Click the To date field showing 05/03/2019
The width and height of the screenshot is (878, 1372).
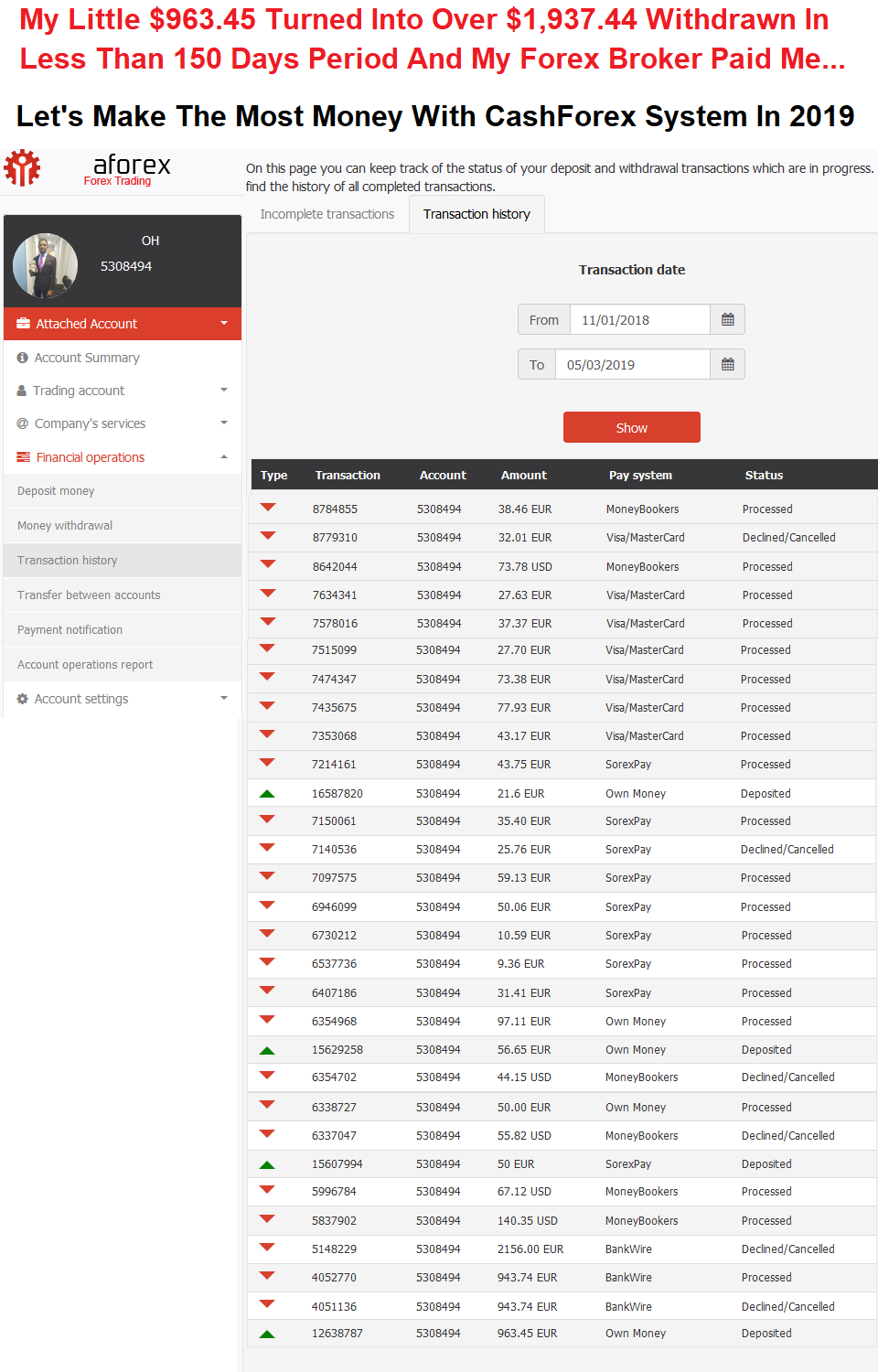(x=633, y=365)
